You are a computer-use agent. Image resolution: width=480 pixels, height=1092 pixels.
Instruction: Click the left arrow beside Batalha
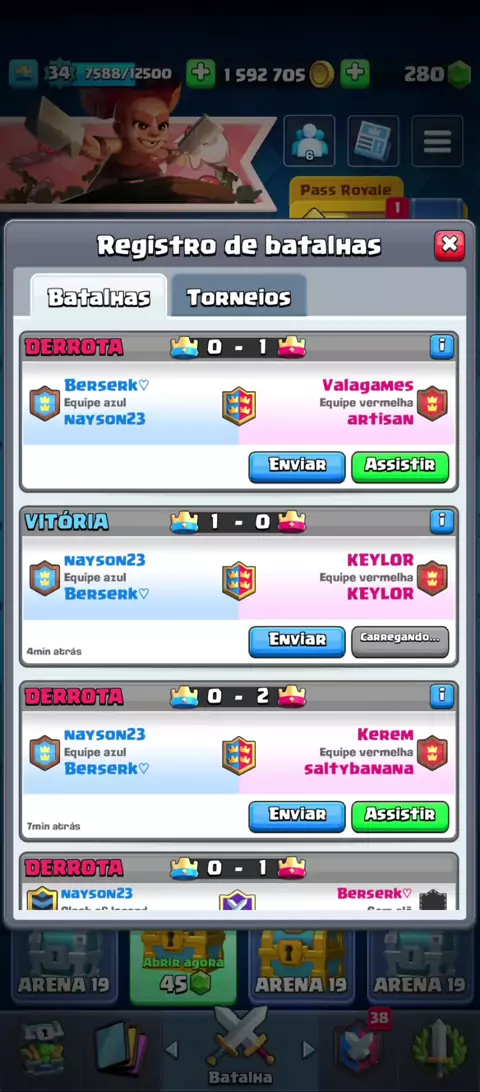pyautogui.click(x=171, y=1049)
